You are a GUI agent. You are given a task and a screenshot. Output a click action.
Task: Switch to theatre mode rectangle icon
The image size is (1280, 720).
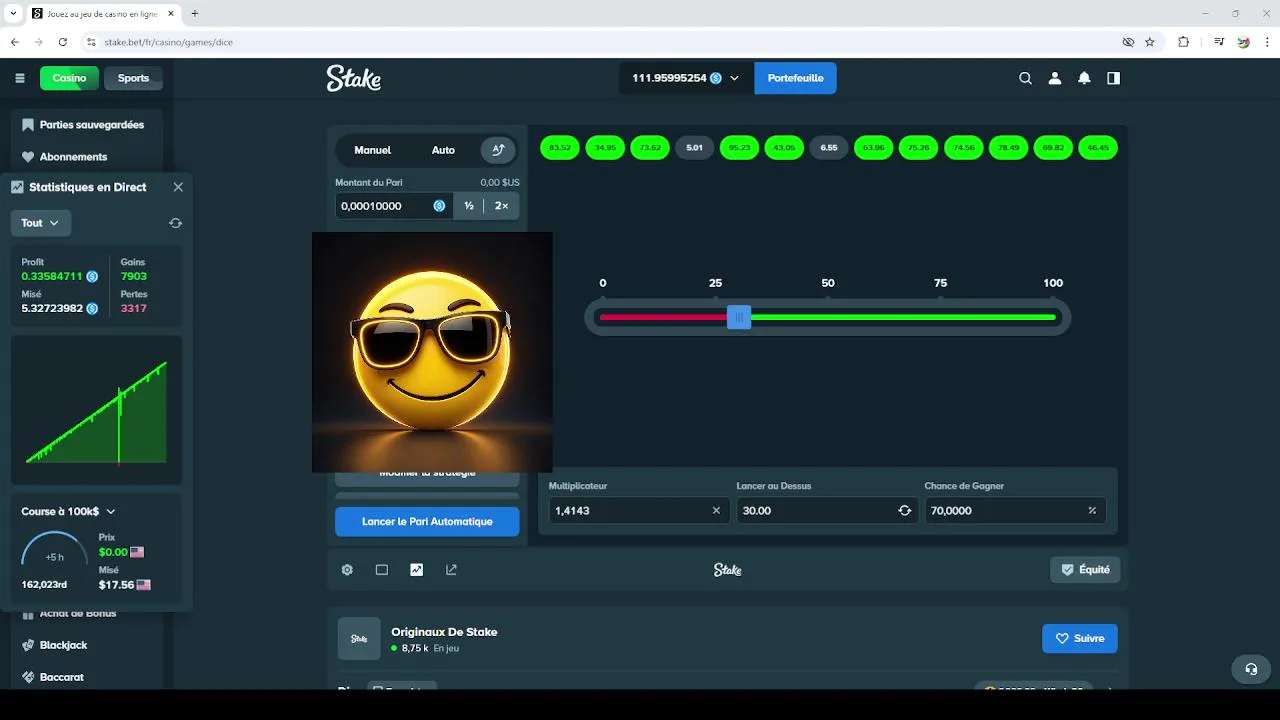(382, 570)
